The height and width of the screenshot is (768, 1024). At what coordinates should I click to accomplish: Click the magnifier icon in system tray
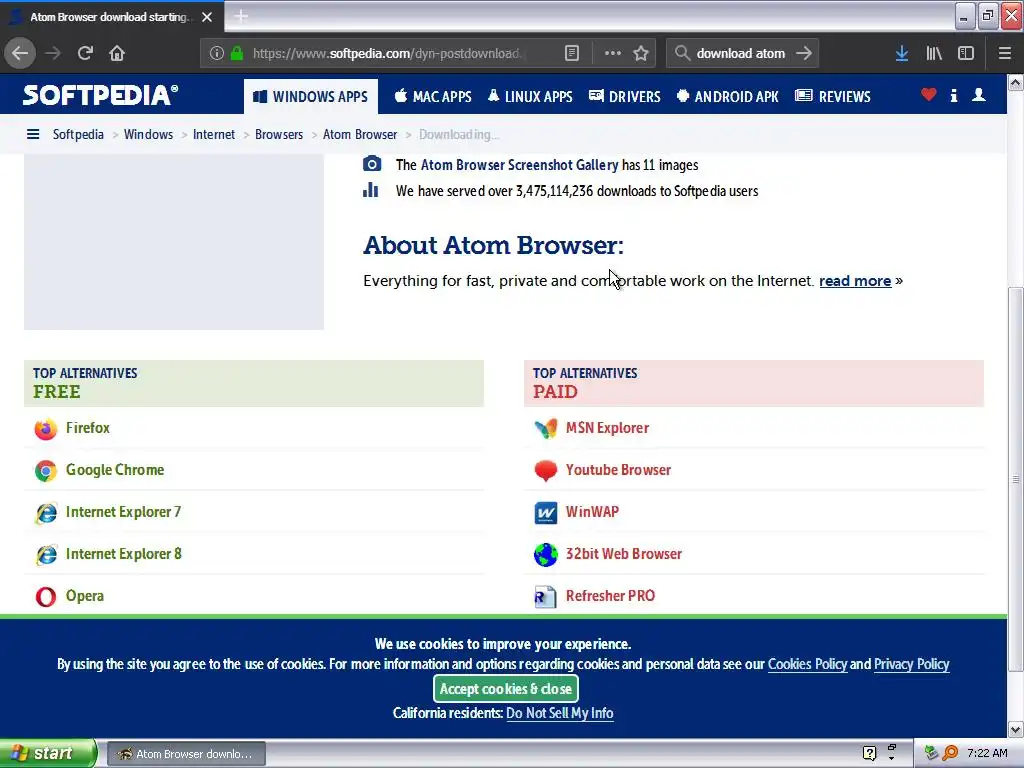(950, 753)
